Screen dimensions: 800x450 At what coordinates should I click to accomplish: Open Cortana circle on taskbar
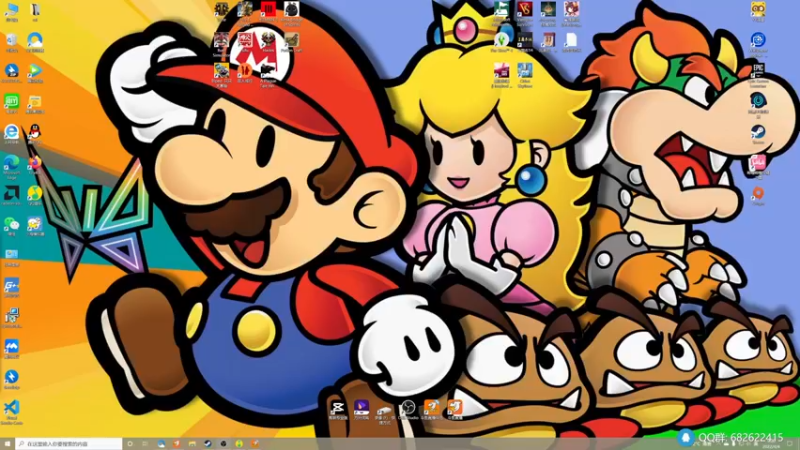click(130, 444)
